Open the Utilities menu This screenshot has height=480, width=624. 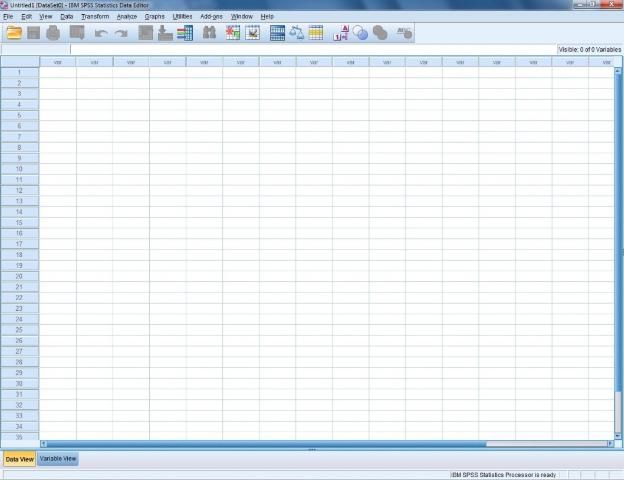pos(182,17)
